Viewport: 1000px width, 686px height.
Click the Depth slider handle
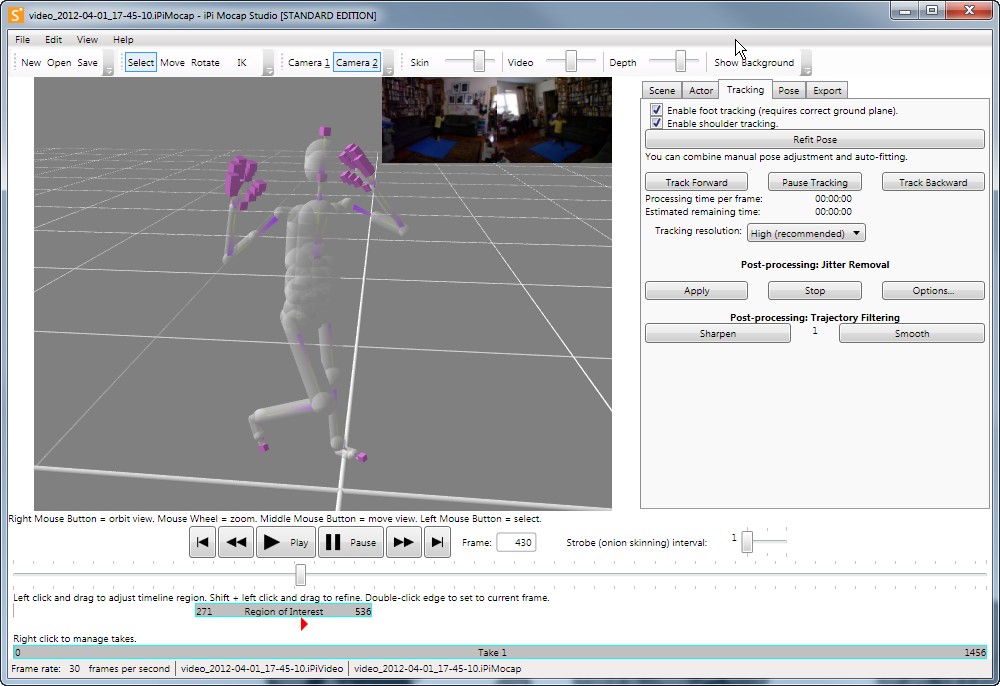tap(680, 61)
